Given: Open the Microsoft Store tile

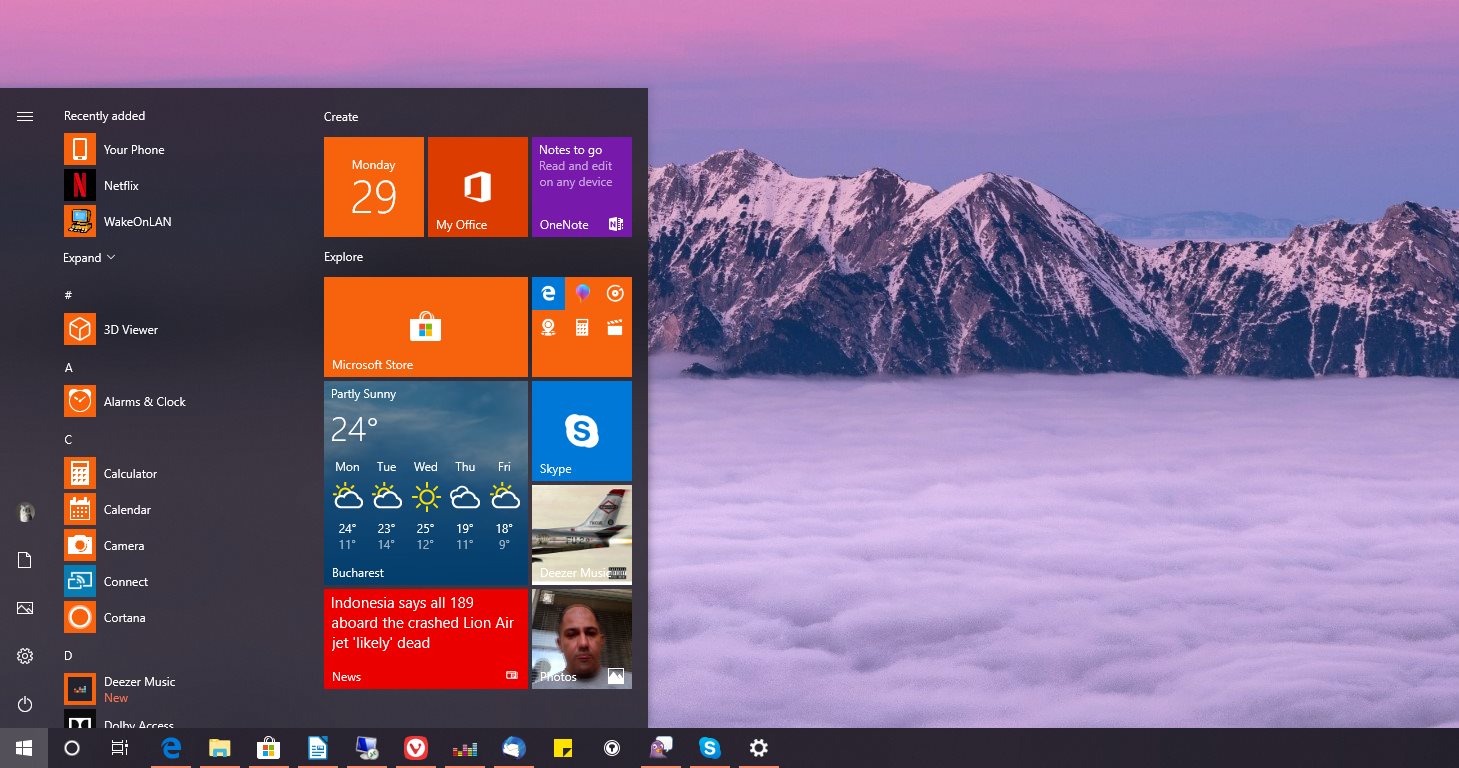Looking at the screenshot, I should coord(426,327).
